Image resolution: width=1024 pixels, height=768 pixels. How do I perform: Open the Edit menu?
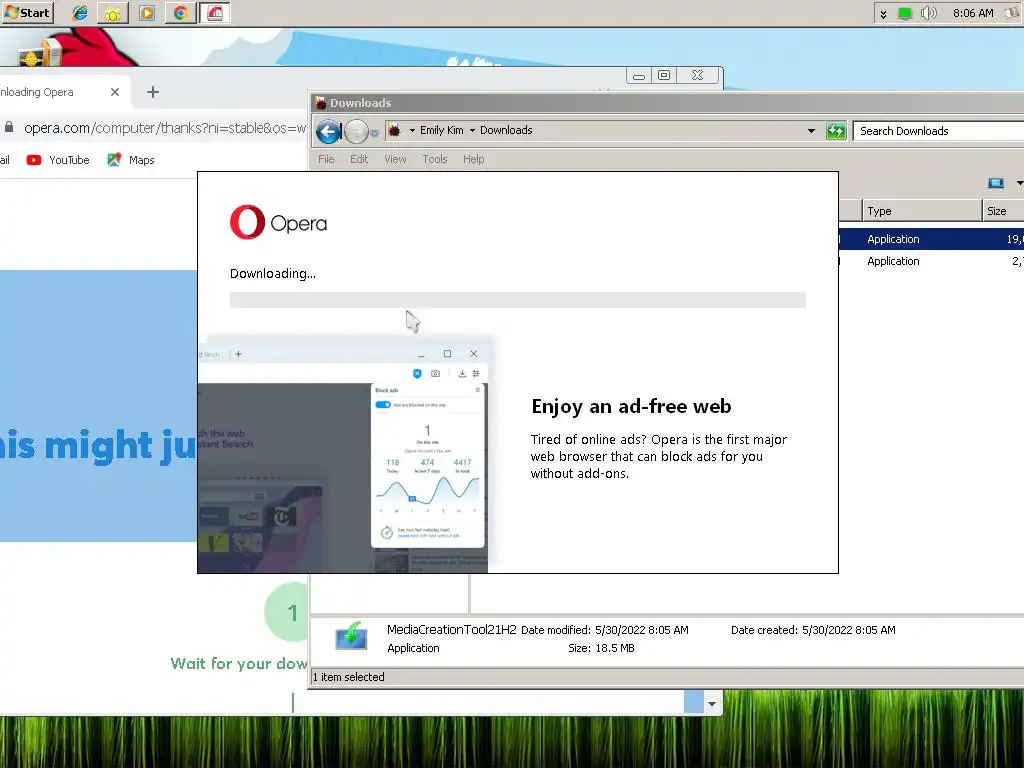[359, 159]
